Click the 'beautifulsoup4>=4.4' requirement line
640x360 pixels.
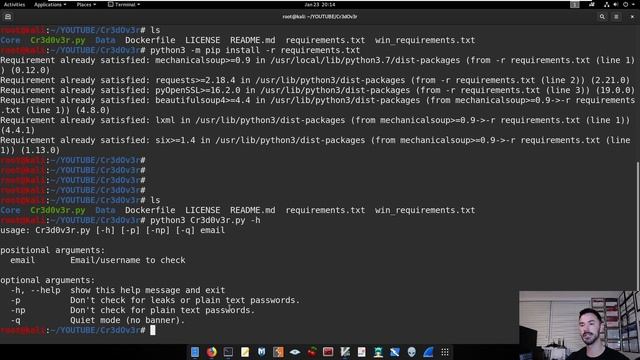coord(318,105)
